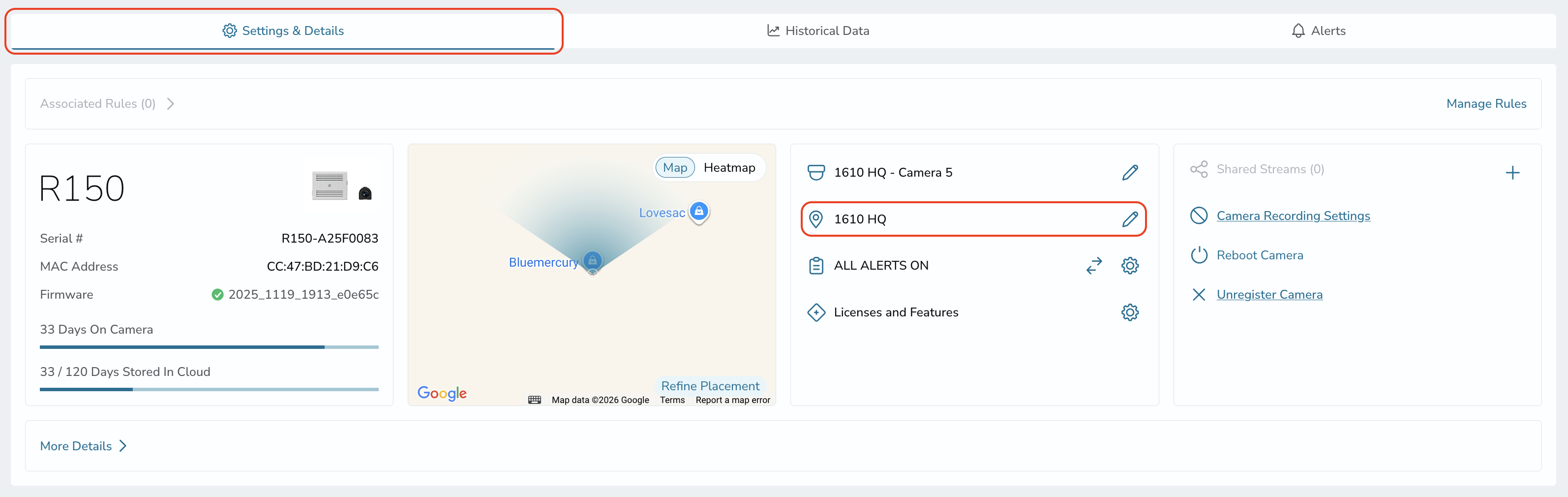Viewport: 1568px width, 497px height.
Task: Click Report a map error
Action: [x=733, y=400]
